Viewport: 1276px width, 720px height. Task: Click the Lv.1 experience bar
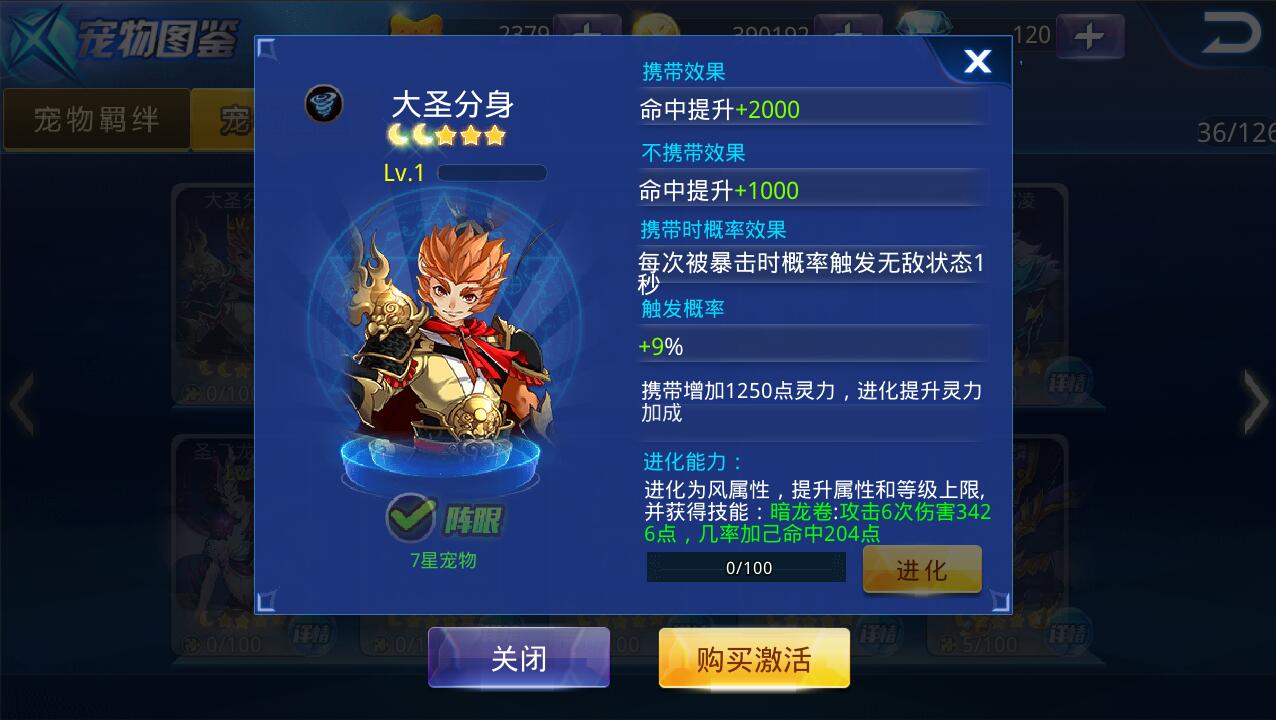[492, 173]
